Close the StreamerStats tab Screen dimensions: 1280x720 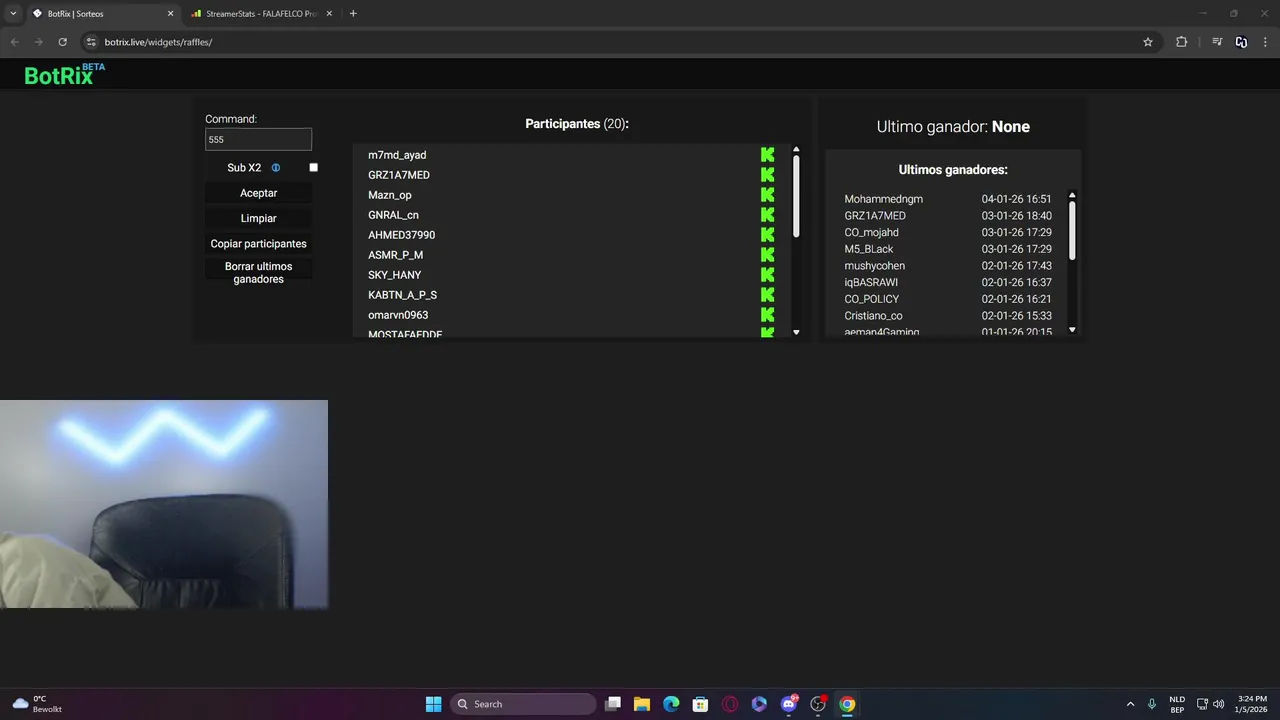330,14
